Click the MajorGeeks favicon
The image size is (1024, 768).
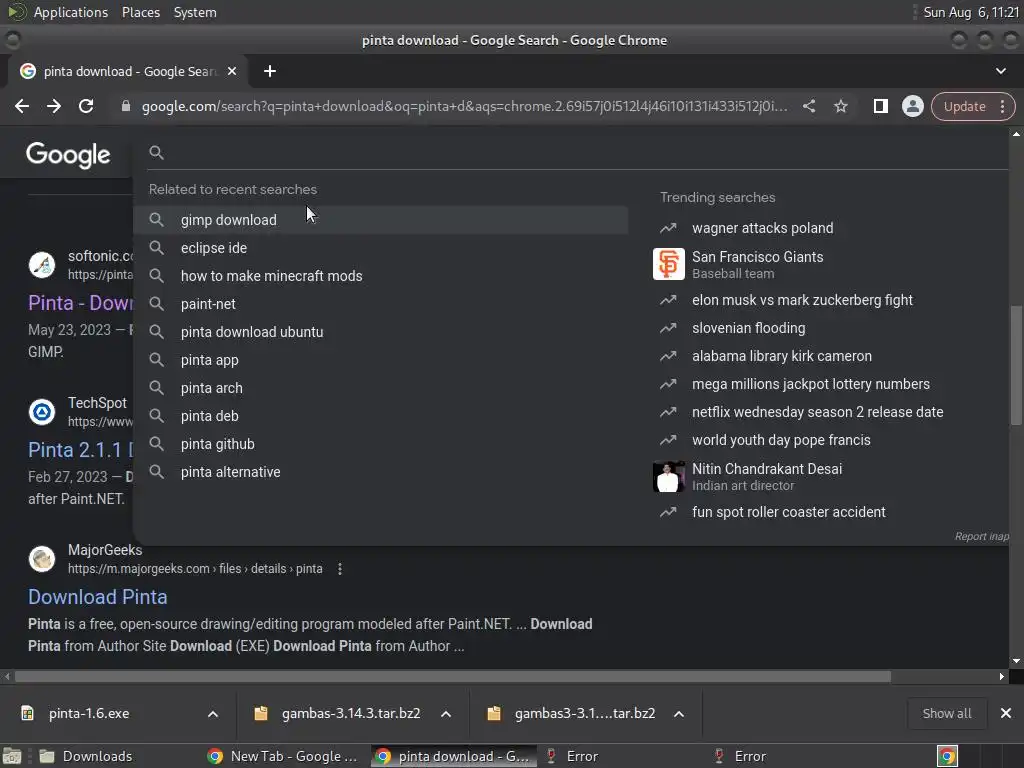point(42,559)
